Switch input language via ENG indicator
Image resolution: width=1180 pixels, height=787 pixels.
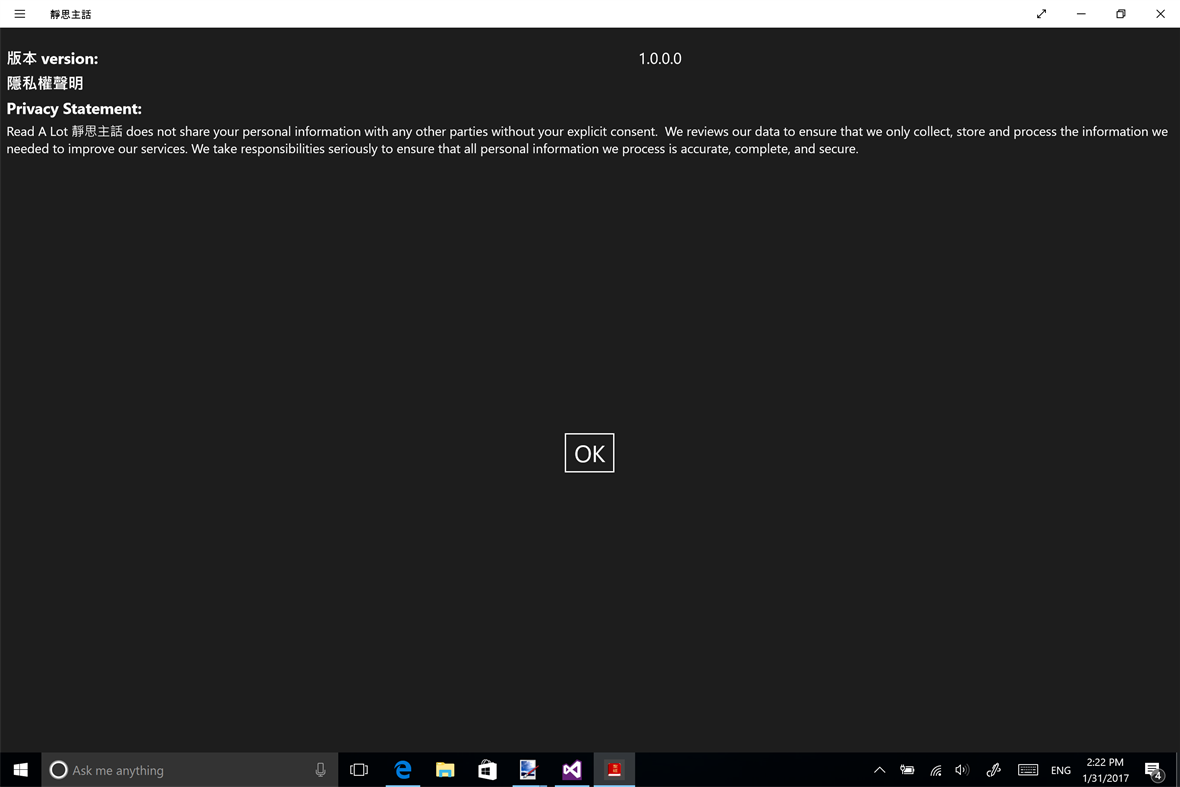[1060, 770]
